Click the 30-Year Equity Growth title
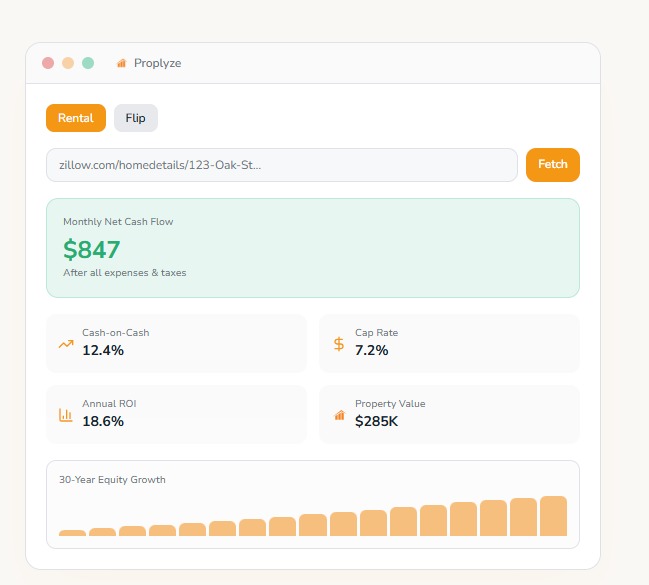Viewport: 649px width, 585px height. coord(112,480)
